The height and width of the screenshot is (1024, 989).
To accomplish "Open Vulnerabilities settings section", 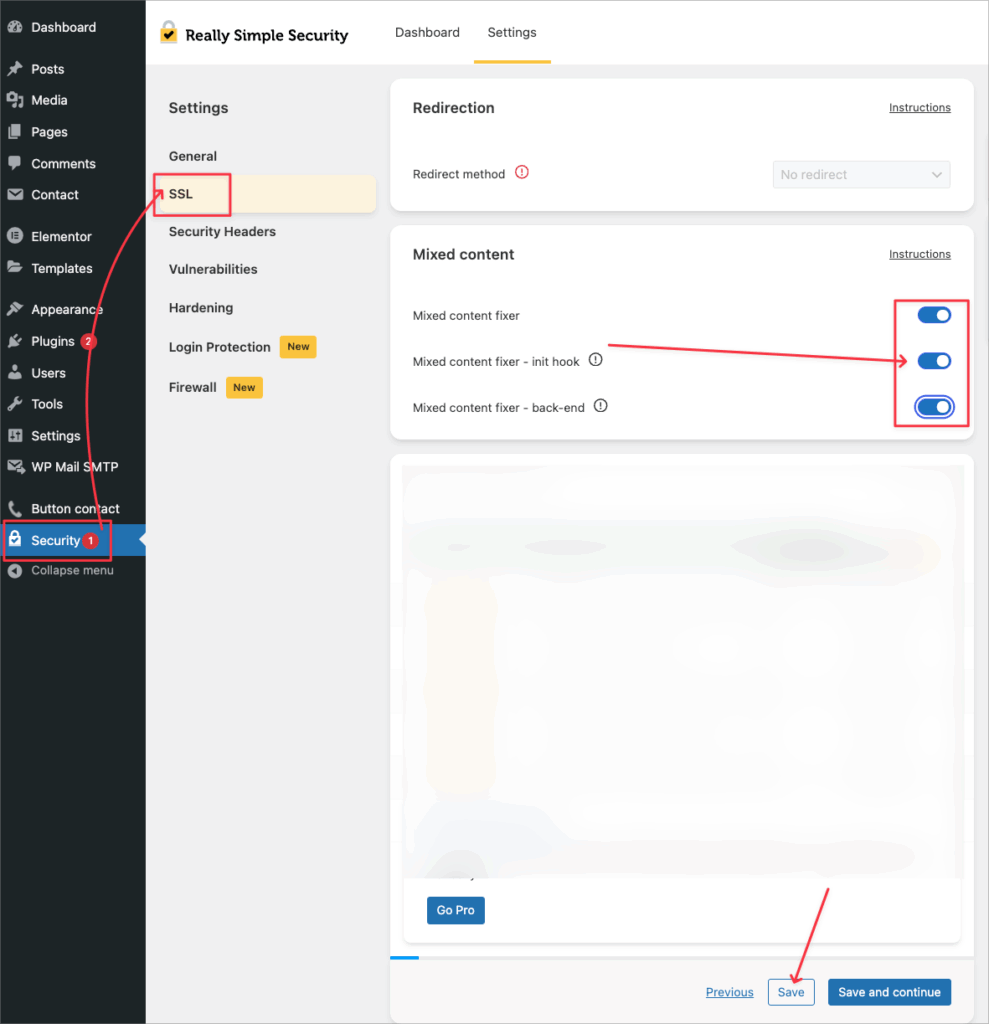I will pyautogui.click(x=213, y=269).
